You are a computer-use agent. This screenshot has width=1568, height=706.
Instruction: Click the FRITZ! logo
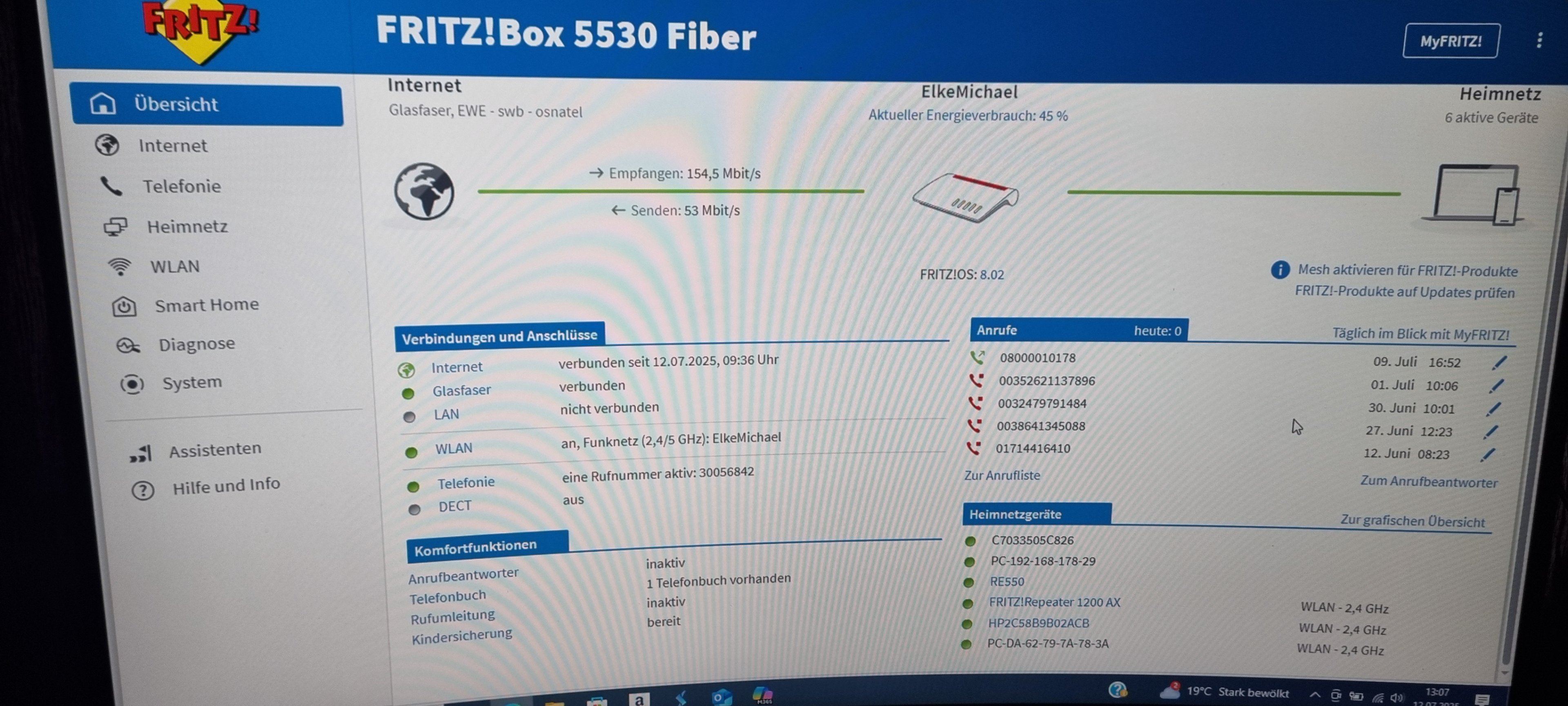[201, 29]
